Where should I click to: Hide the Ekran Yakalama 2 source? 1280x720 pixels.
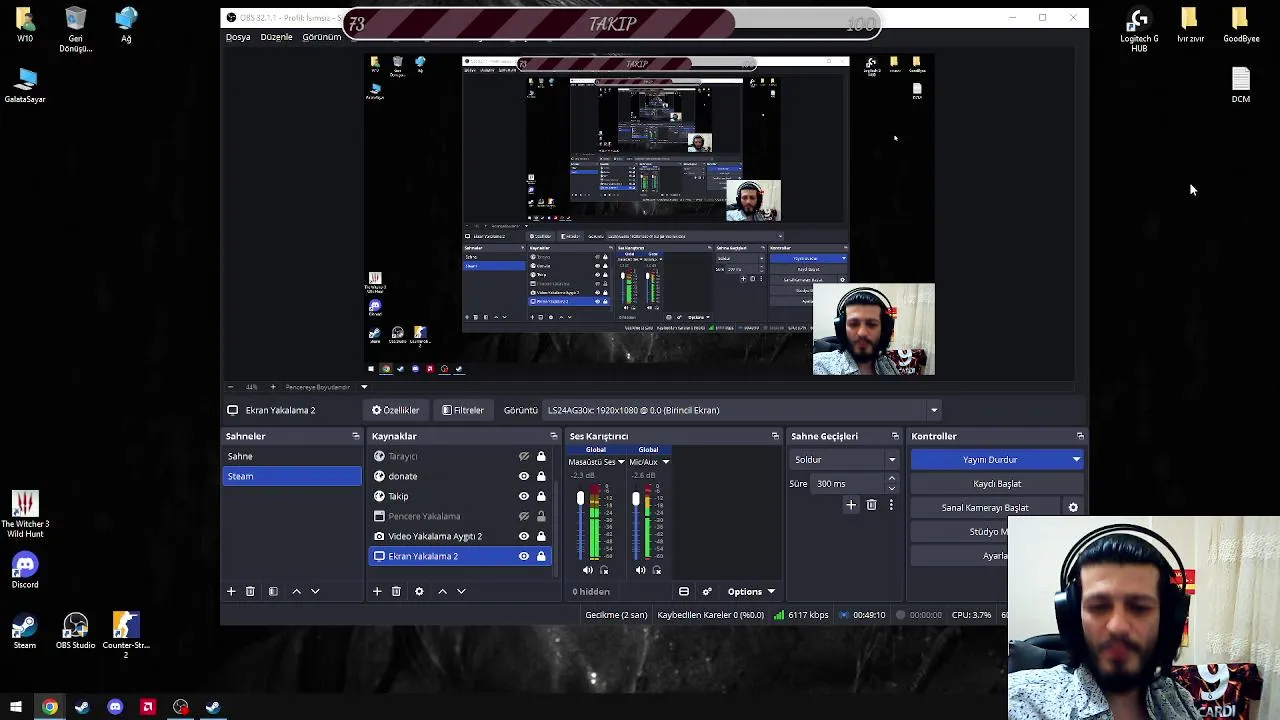click(x=524, y=556)
